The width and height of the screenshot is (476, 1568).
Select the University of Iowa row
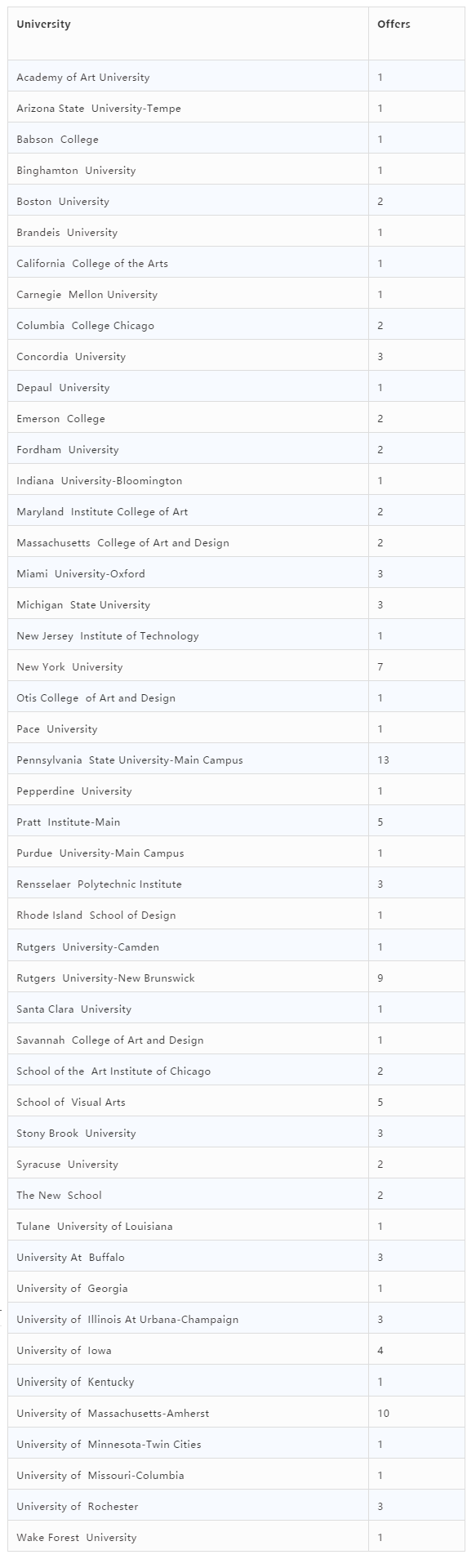click(237, 1350)
